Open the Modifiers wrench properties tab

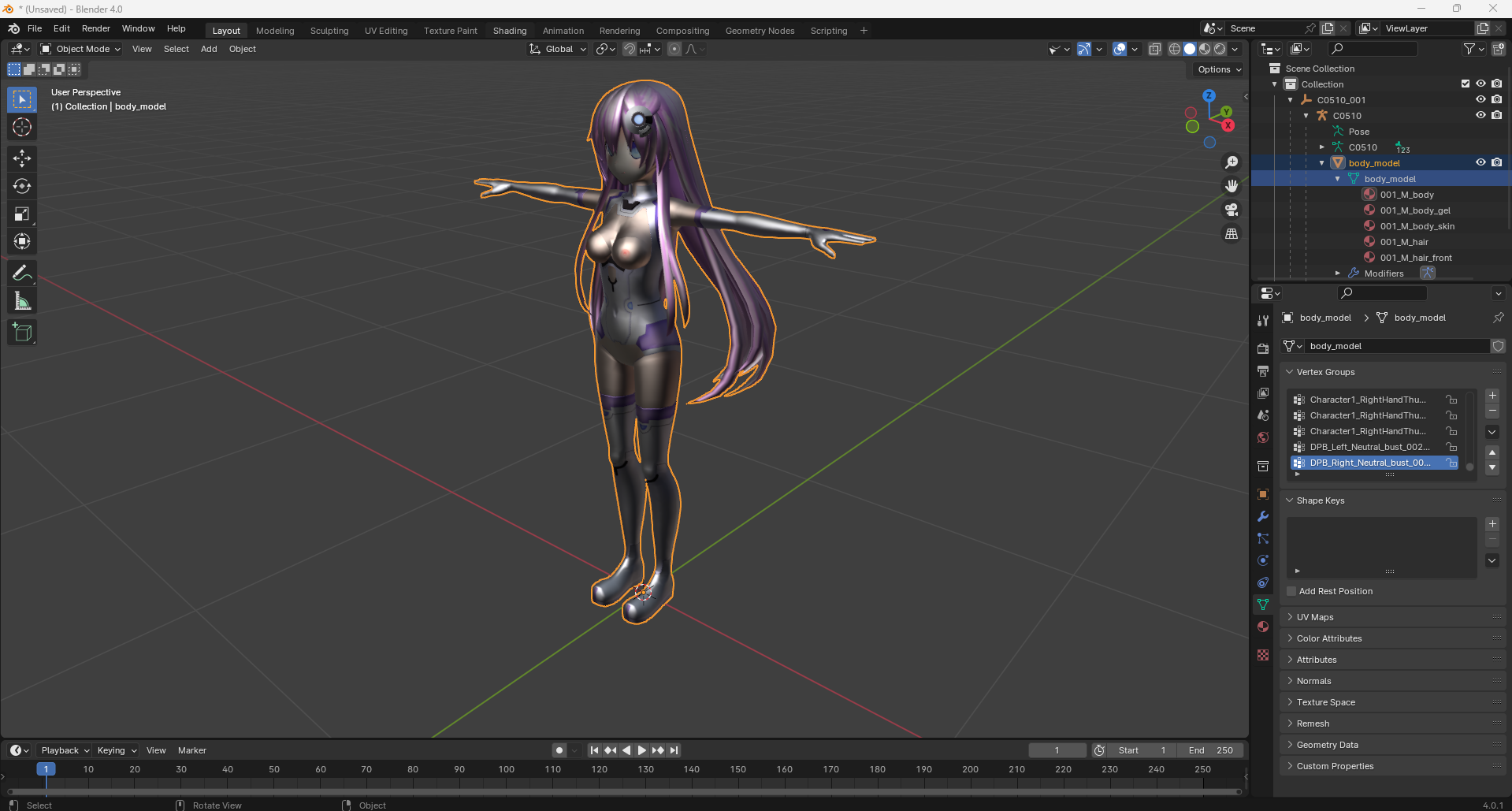[1263, 516]
